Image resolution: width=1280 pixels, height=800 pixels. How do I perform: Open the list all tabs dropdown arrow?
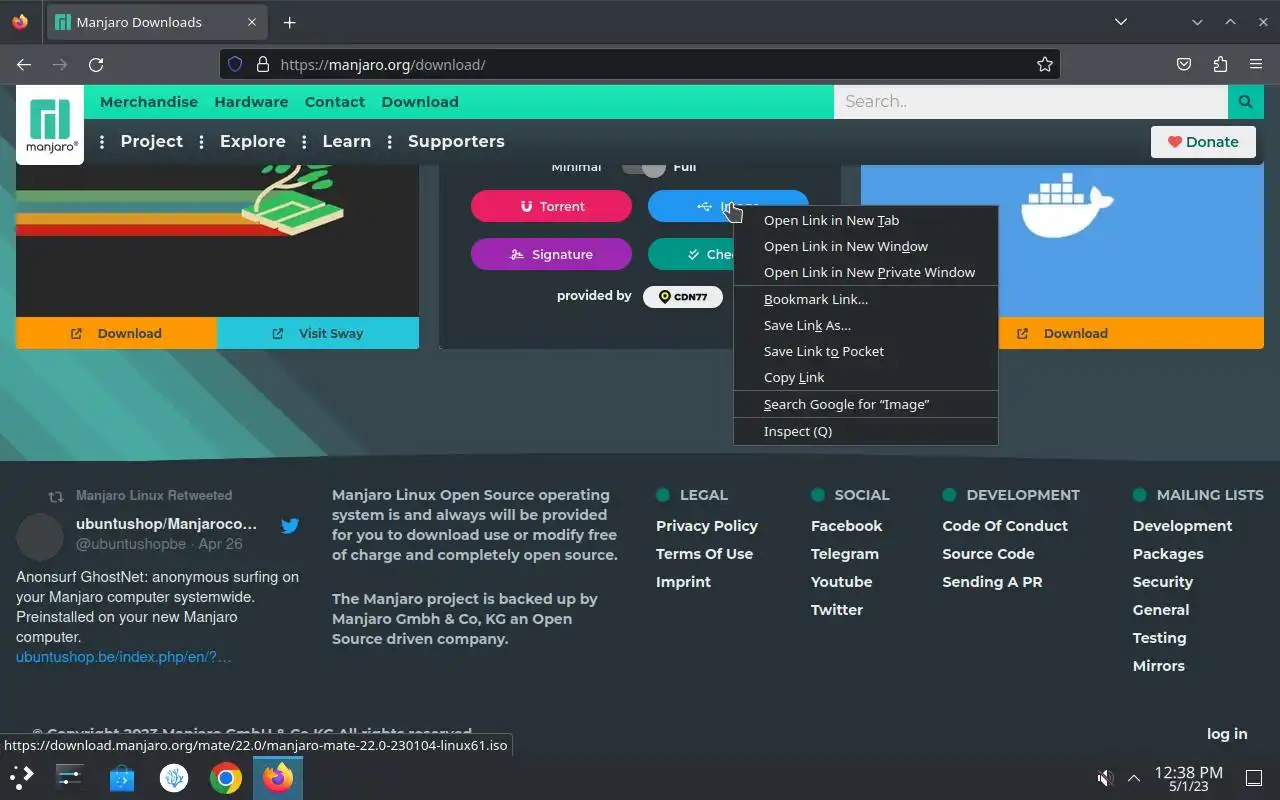click(x=1121, y=22)
